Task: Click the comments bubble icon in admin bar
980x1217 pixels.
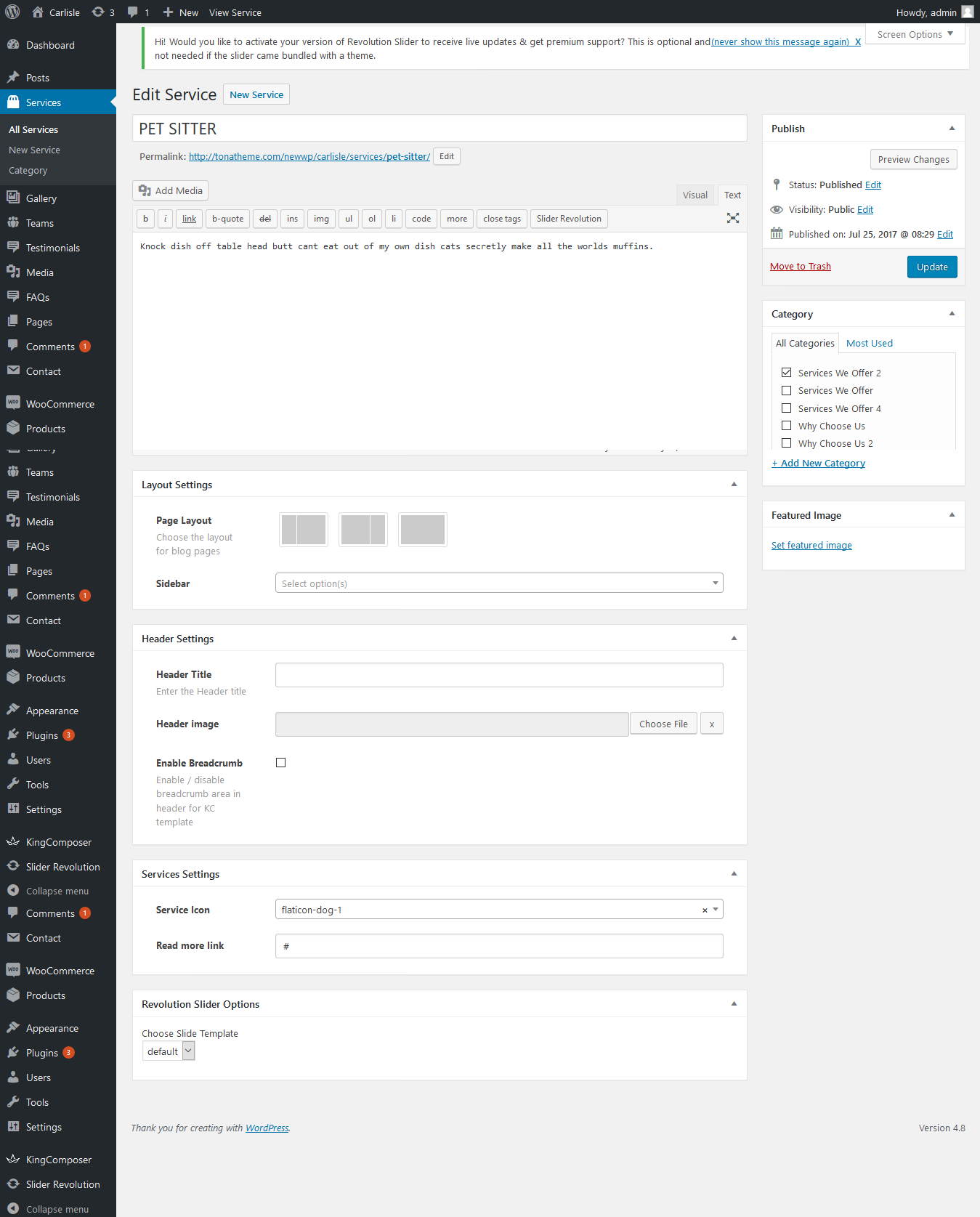Action: [x=133, y=12]
